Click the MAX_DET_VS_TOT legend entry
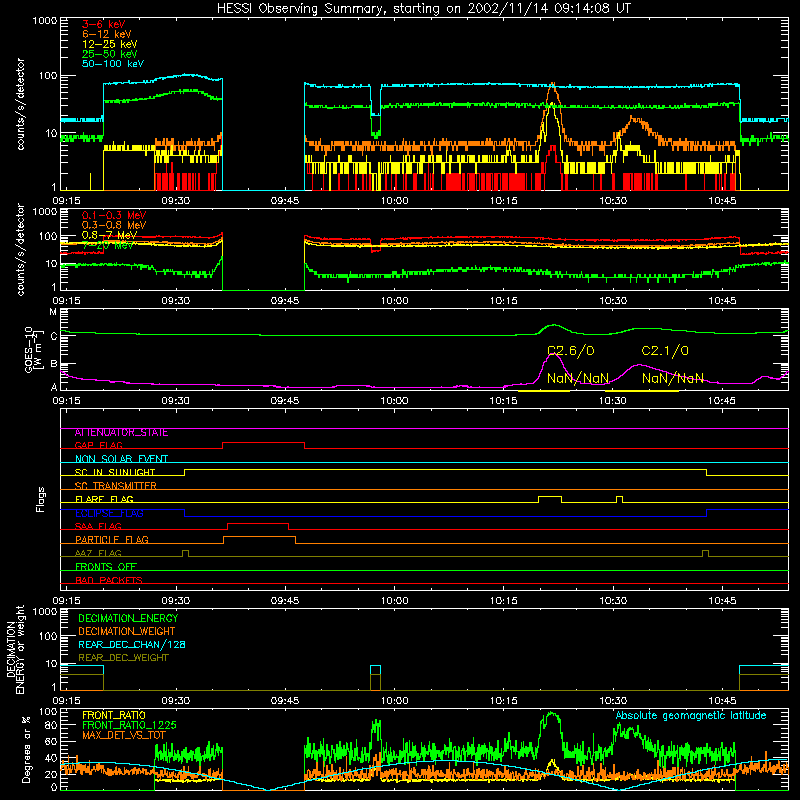This screenshot has width=800, height=800. click(124, 735)
